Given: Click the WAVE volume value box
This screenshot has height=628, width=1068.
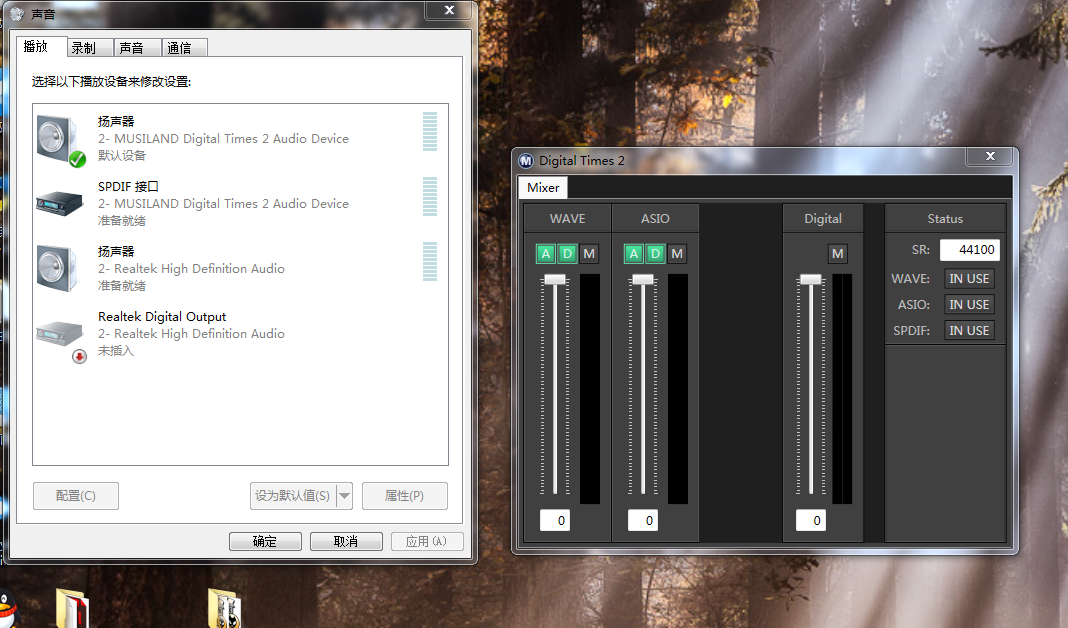Looking at the screenshot, I should coord(555,520).
